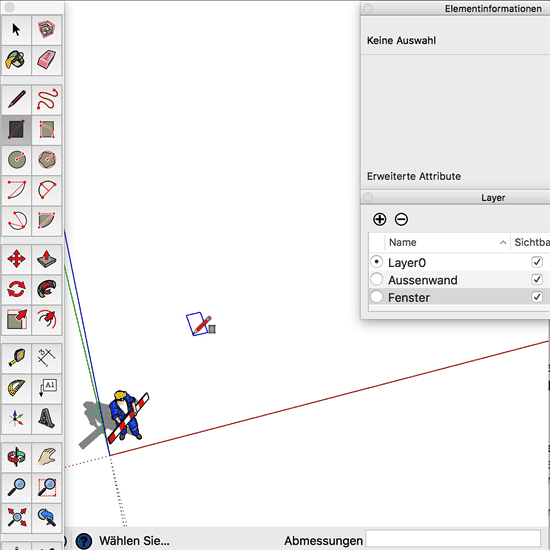The height and width of the screenshot is (550, 550).
Task: Toggle visibility checkbox for Aussenwand
Action: pyautogui.click(x=537, y=280)
